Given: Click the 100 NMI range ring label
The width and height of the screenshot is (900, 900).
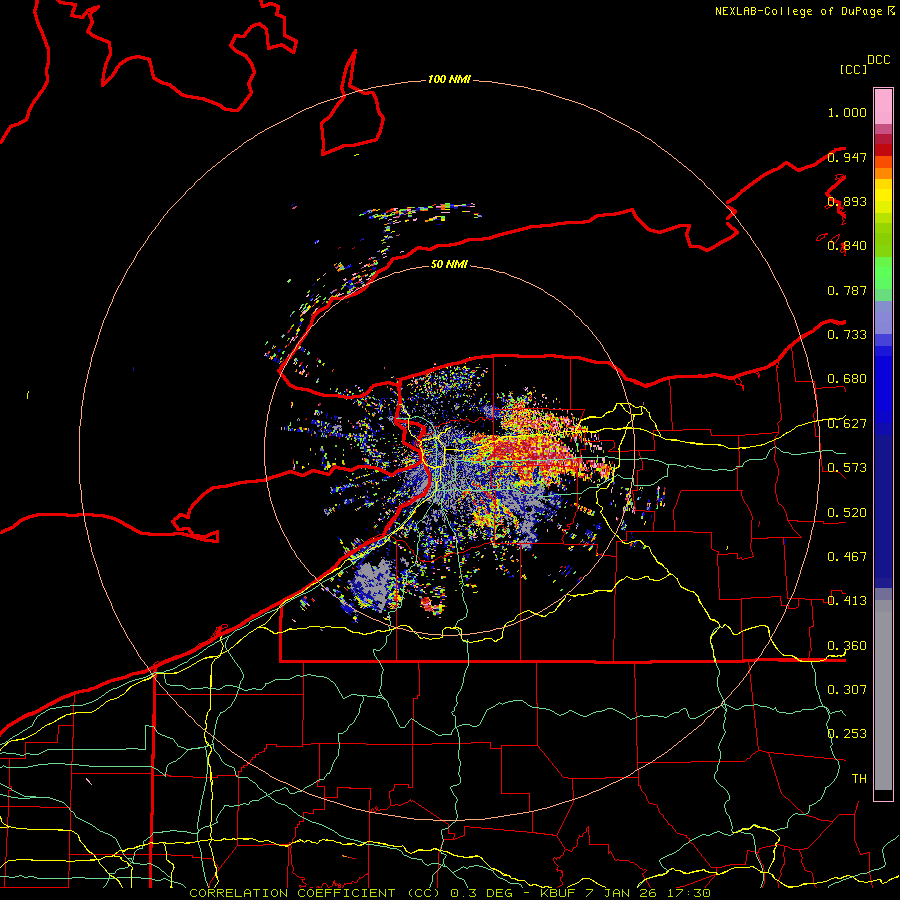Looking at the screenshot, I should (449, 79).
